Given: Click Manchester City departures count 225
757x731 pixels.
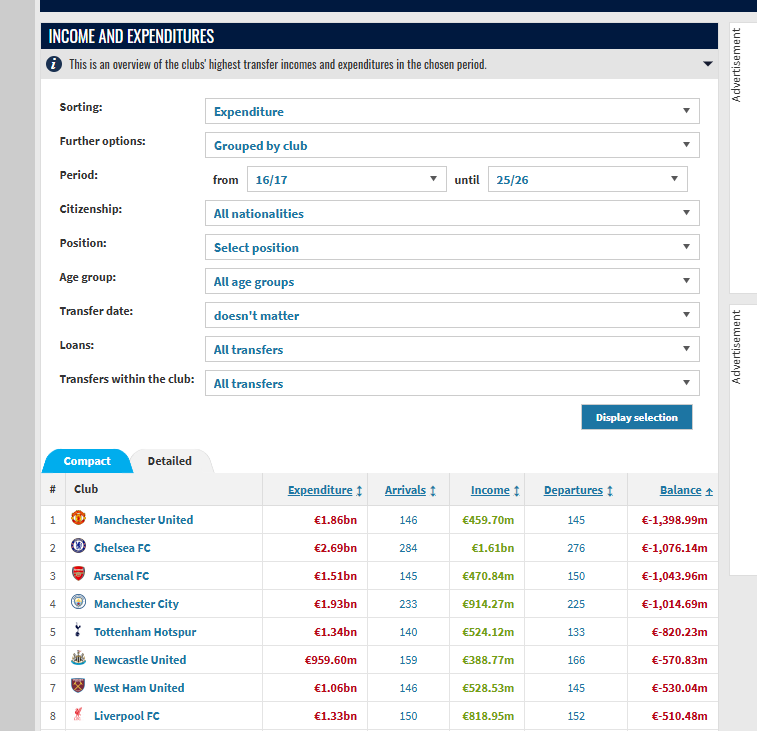Looking at the screenshot, I should click(576, 604).
